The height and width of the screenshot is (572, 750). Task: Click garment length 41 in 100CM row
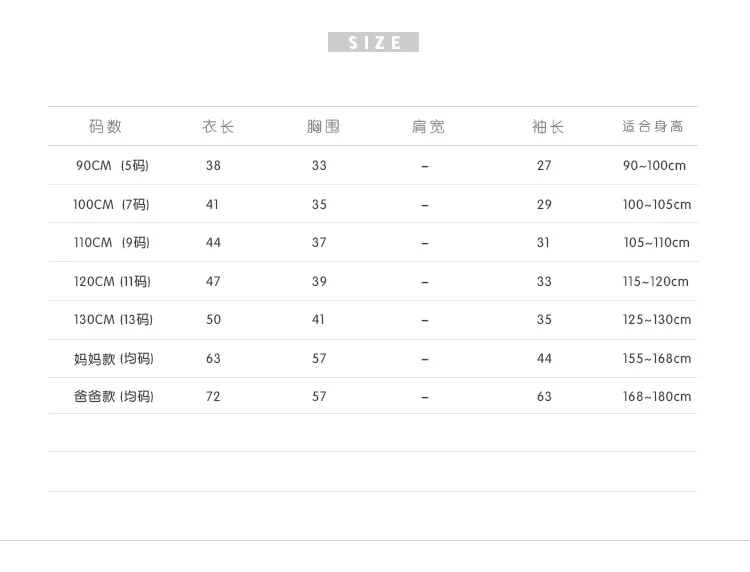pyautogui.click(x=212, y=205)
